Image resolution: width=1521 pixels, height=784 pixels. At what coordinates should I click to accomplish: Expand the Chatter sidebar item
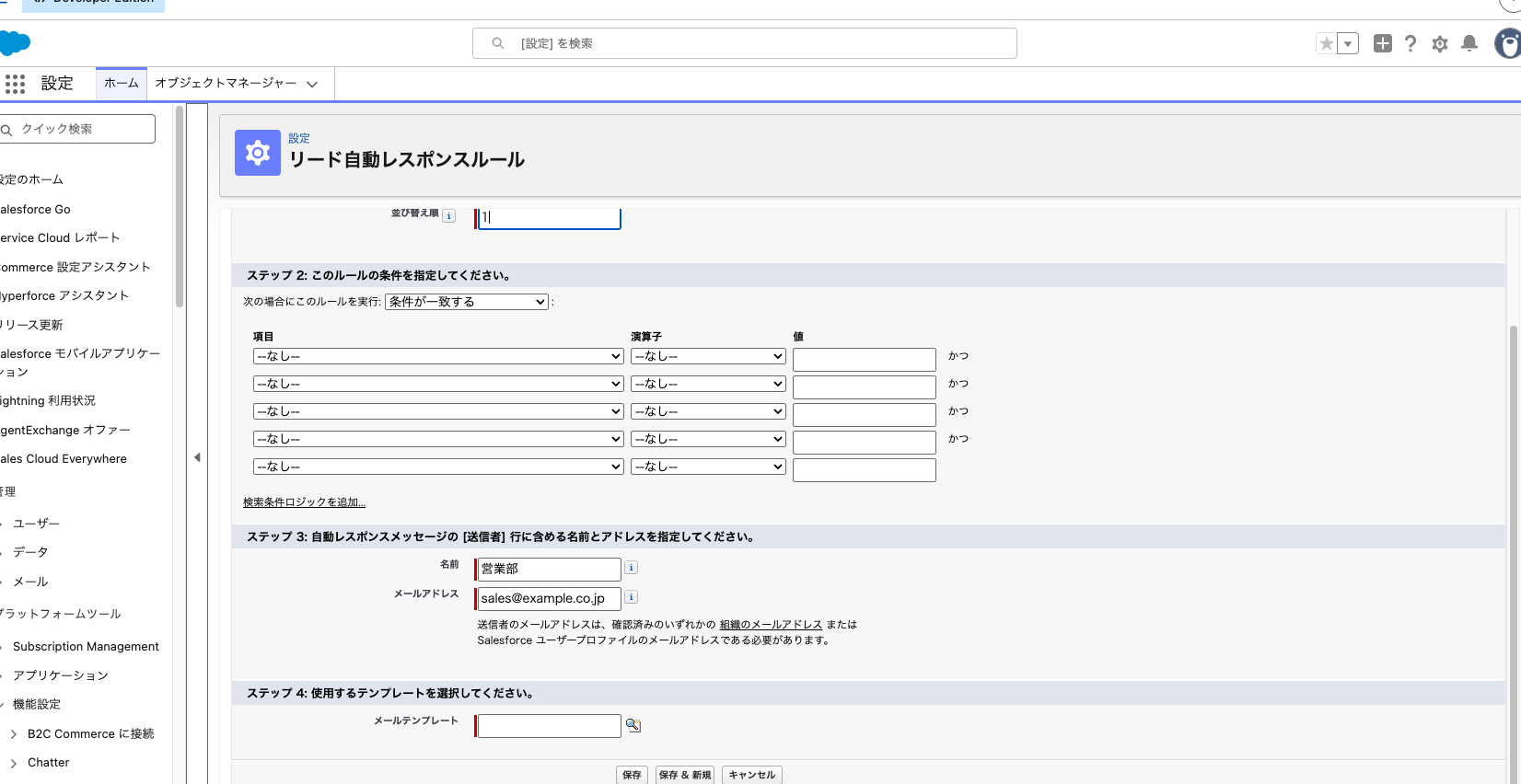[x=14, y=763]
